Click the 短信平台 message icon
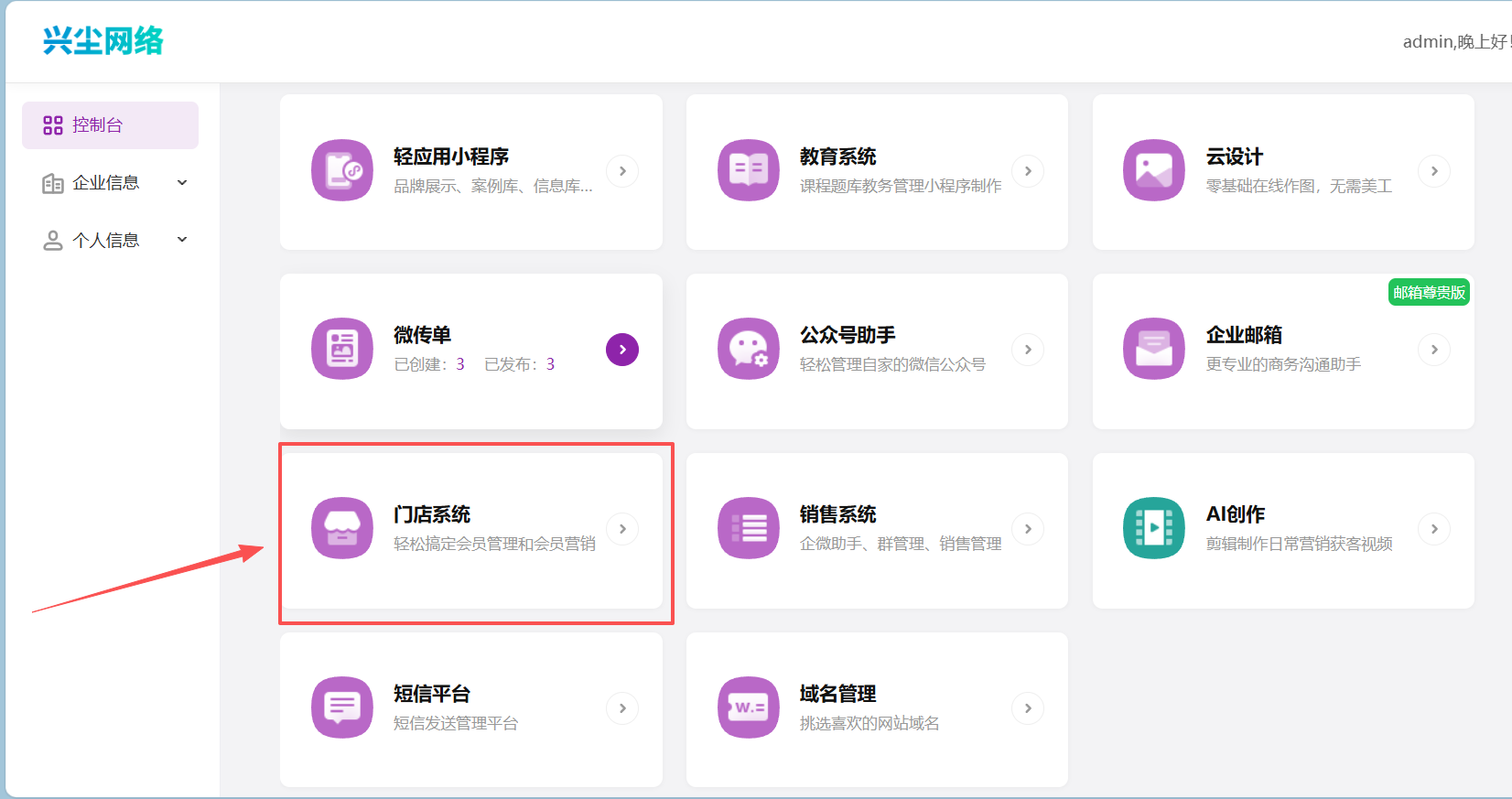Image resolution: width=1512 pixels, height=799 pixels. coord(342,707)
